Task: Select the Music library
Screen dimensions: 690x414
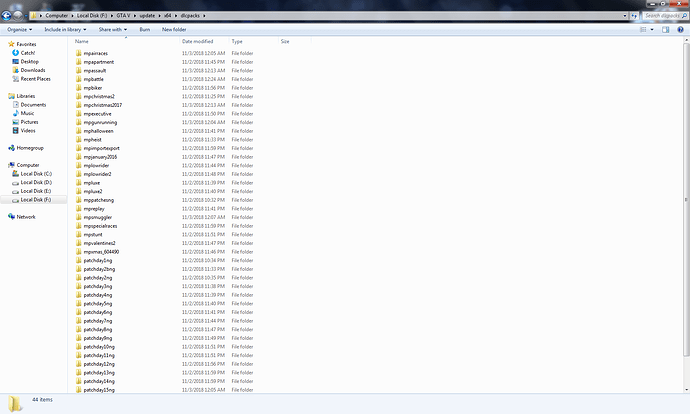Action: [27, 113]
